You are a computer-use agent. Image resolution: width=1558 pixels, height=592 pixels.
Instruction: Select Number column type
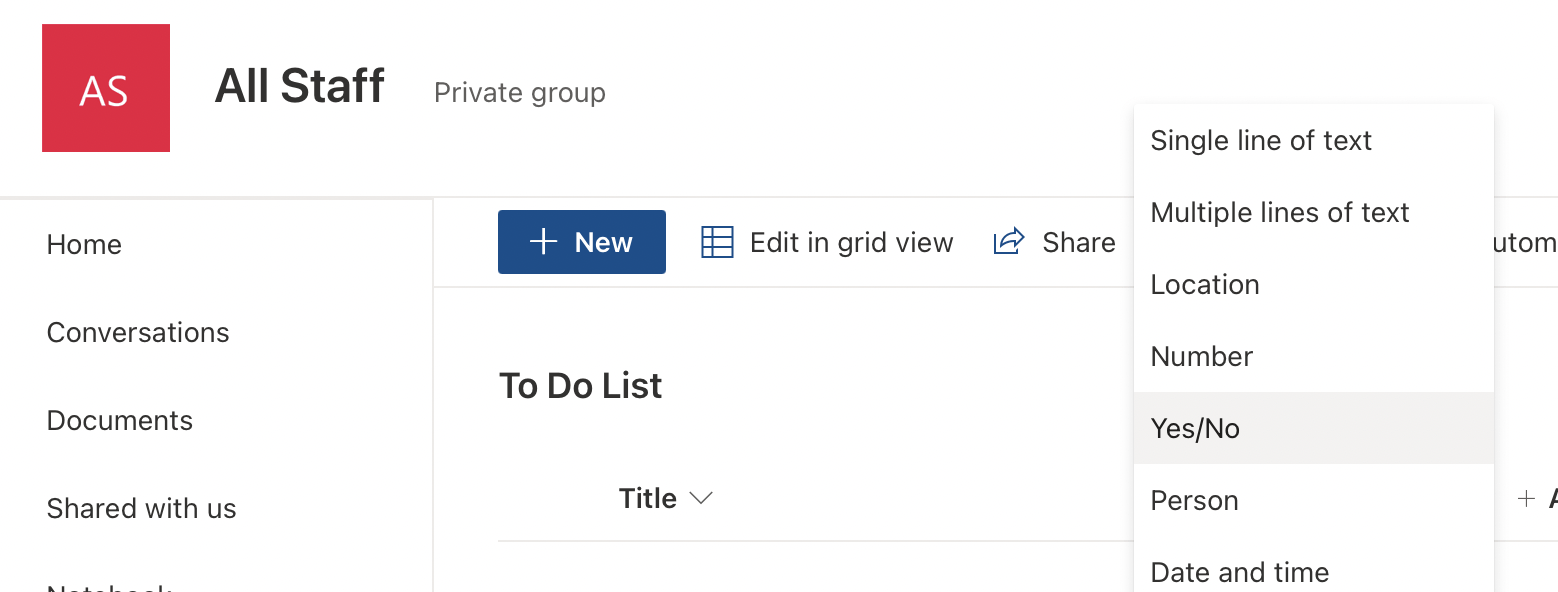point(1201,356)
